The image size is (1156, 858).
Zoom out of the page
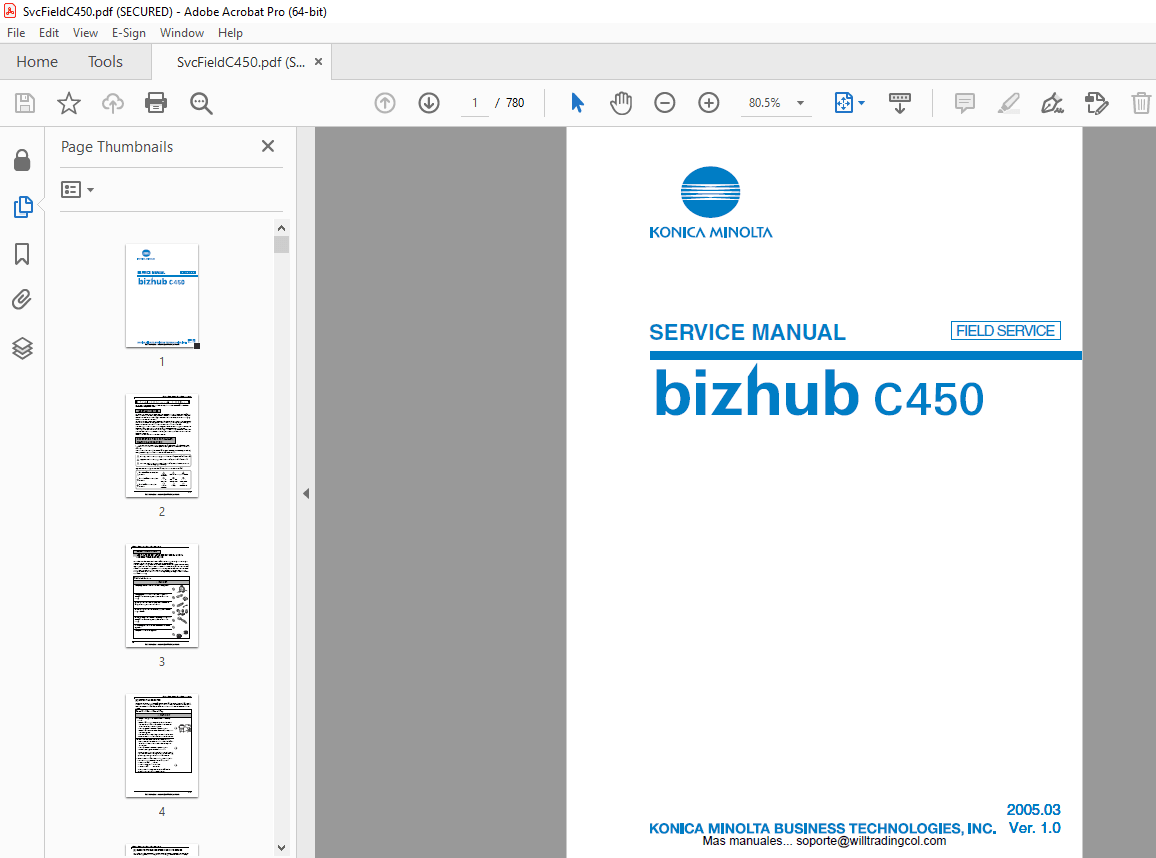pyautogui.click(x=665, y=102)
